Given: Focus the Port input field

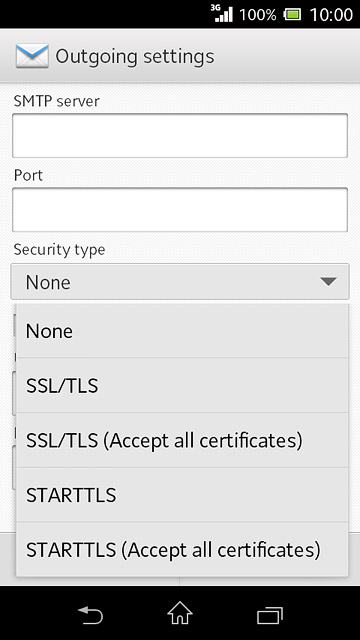Looking at the screenshot, I should point(180,210).
